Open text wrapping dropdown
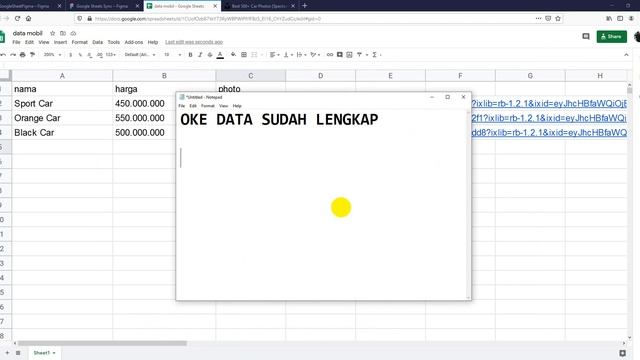This screenshot has height=360, width=640. 301,55
